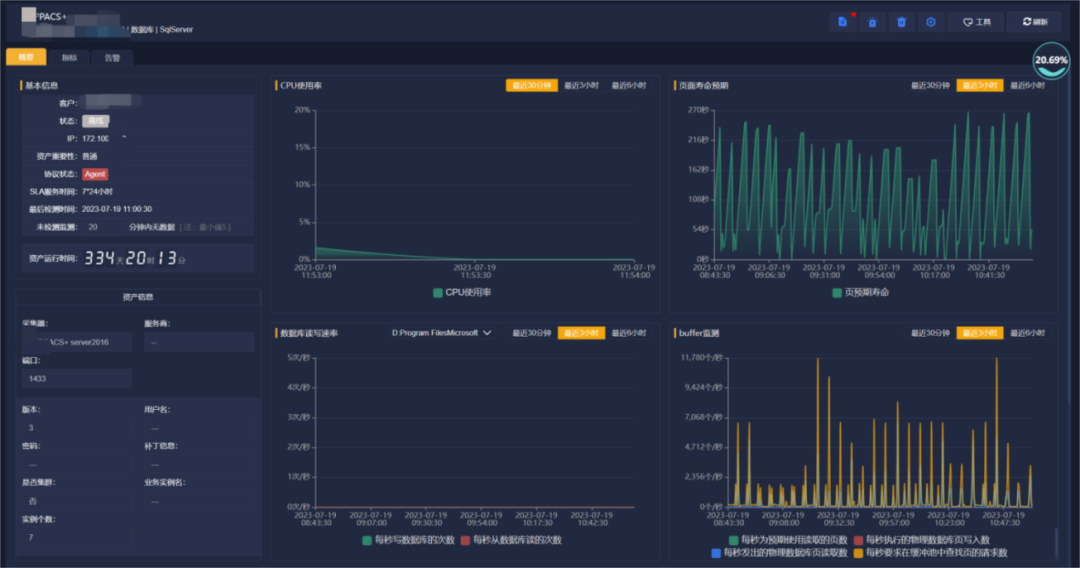The width and height of the screenshot is (1080, 568).
Task: Select 最近3小时 for buffer监测 chart
Action: pyautogui.click(x=979, y=333)
